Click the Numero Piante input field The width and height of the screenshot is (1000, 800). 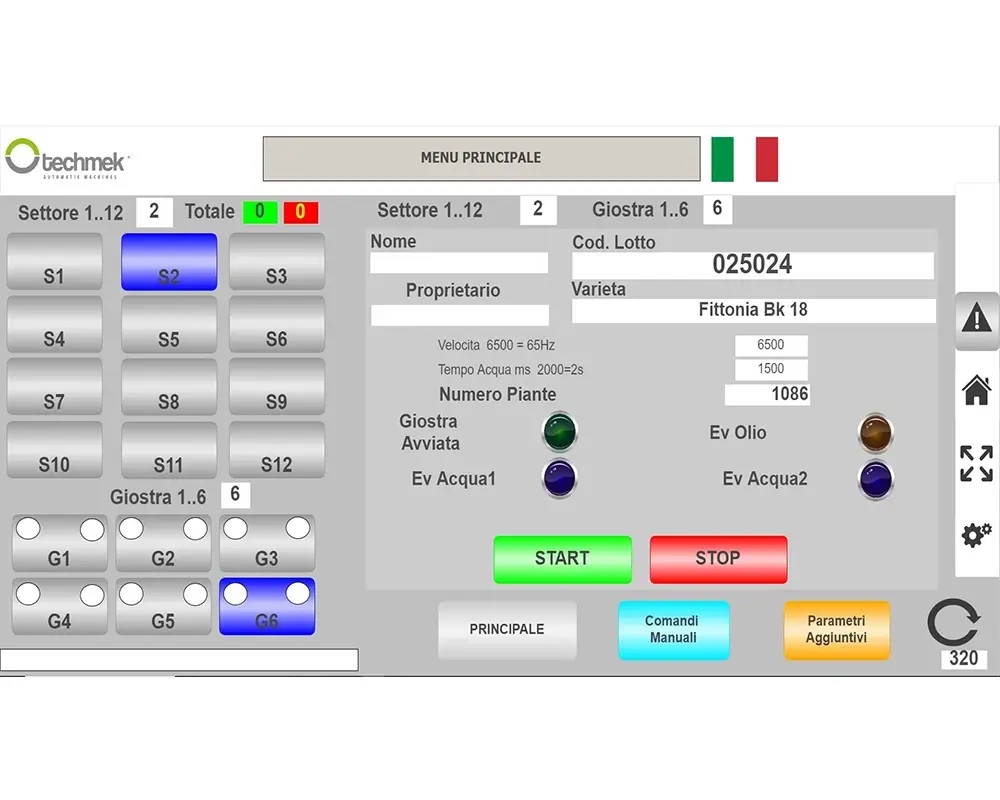(x=767, y=394)
